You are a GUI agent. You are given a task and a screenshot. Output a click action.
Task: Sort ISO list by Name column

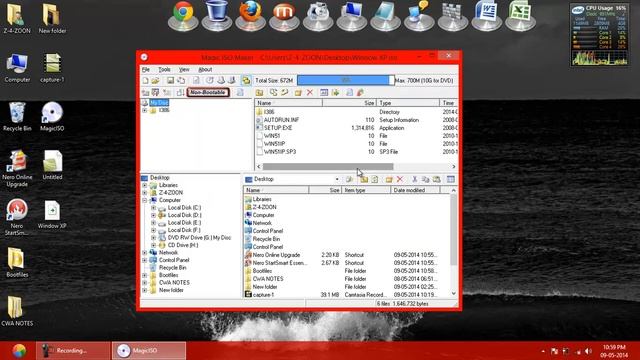click(289, 103)
